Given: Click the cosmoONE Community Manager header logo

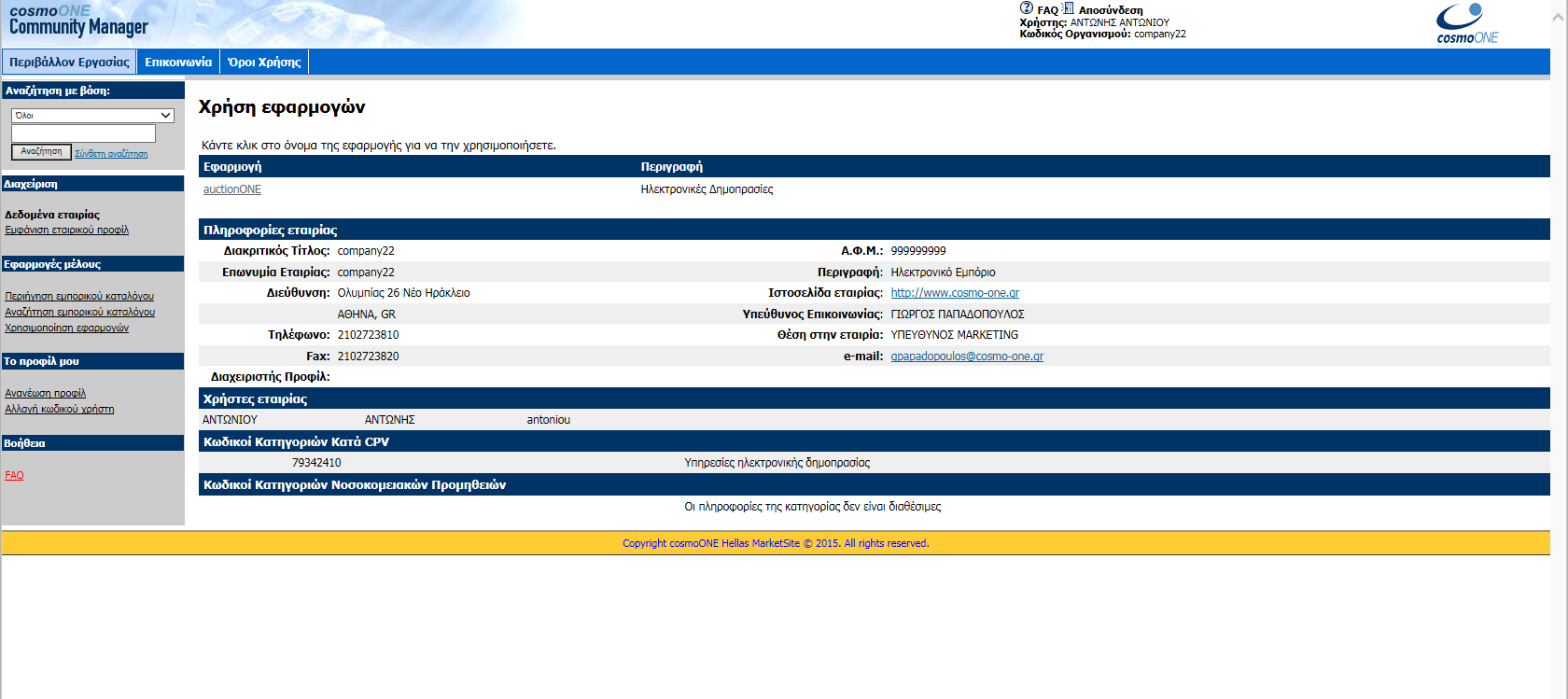Looking at the screenshot, I should pos(78,20).
